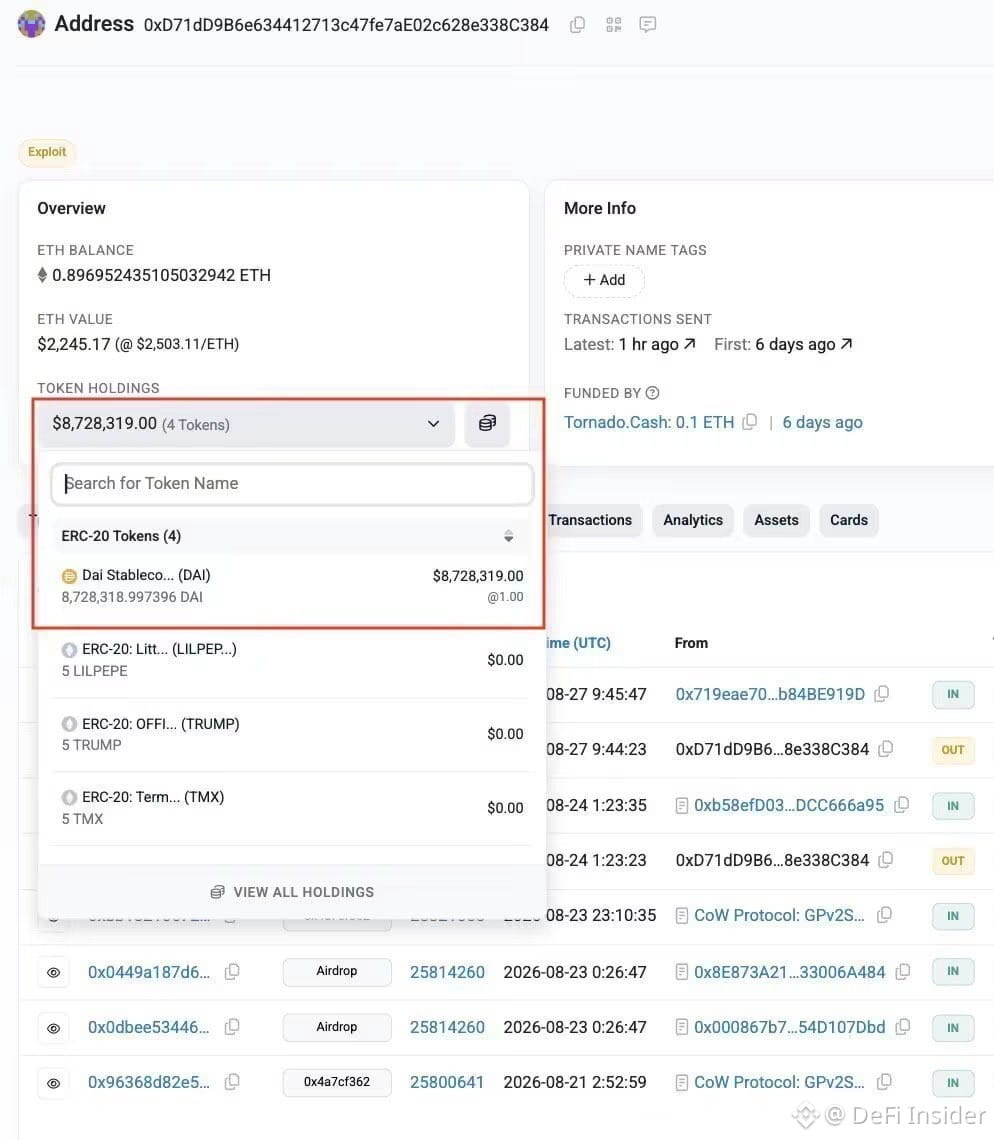Open CoW Protocol address in the 08-21 2:52:59 row
This screenshot has width=994, height=1140.
[779, 1083]
